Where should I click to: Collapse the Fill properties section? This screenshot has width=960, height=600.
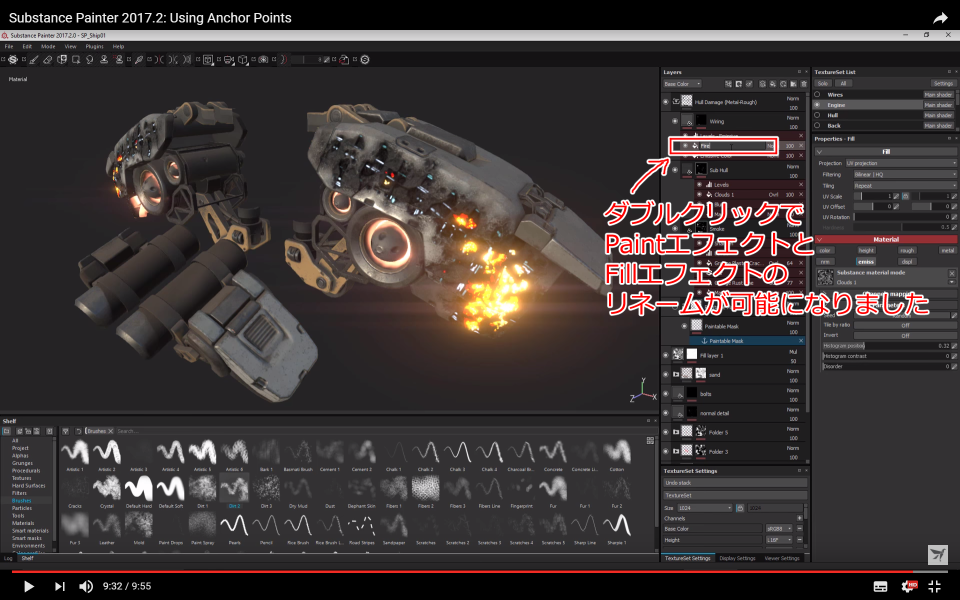(x=819, y=152)
